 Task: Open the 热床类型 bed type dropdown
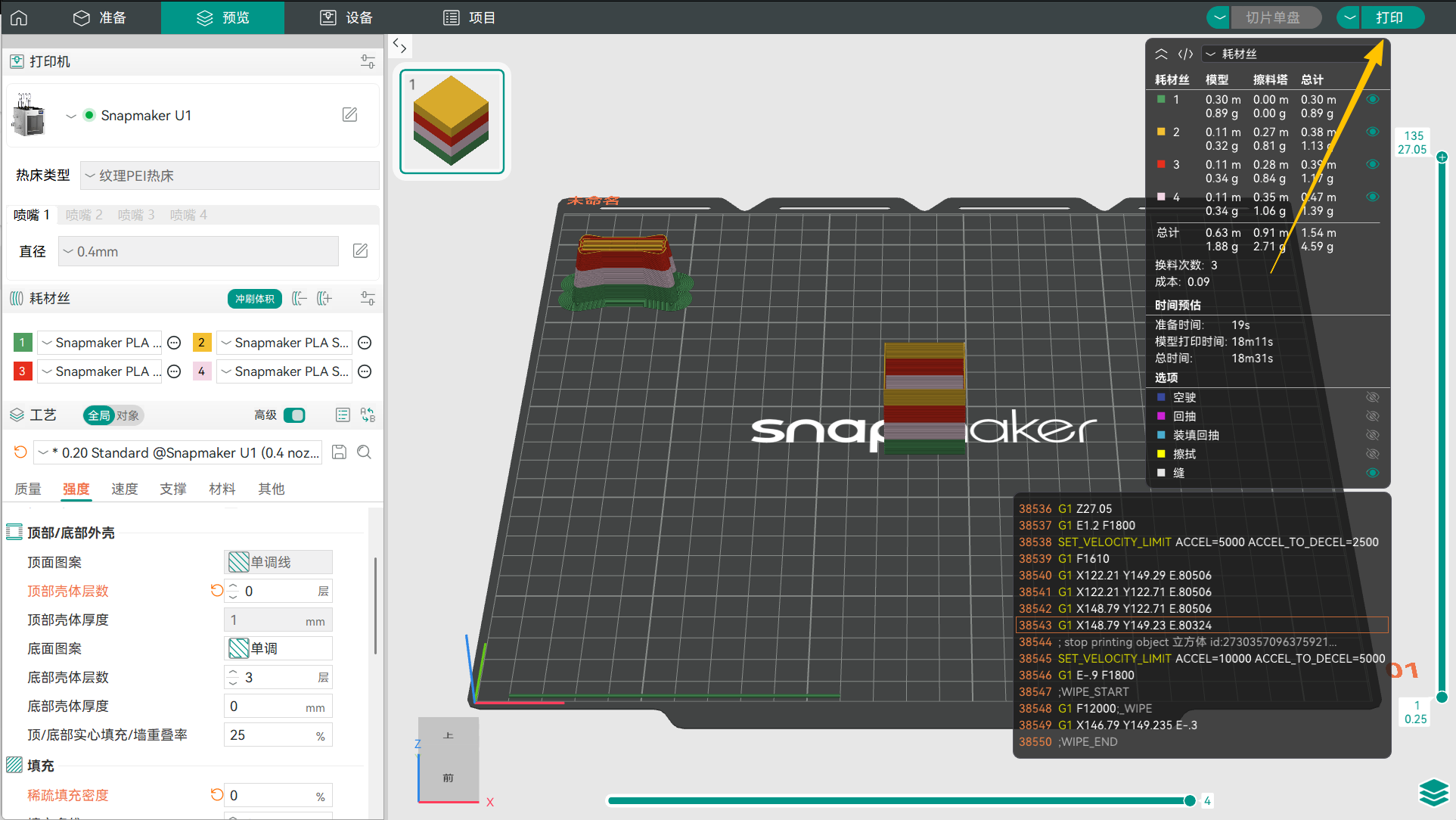pyautogui.click(x=229, y=175)
